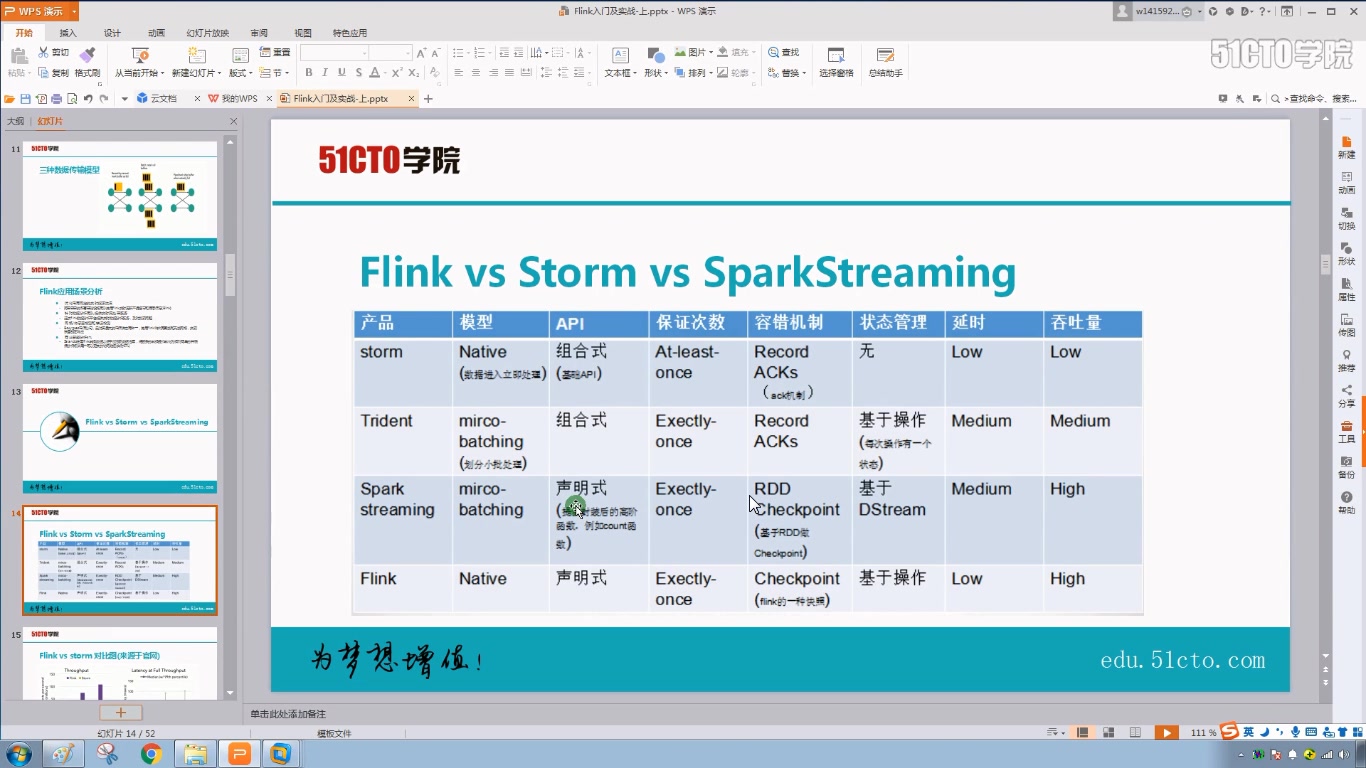Open the font name combo box
This screenshot has width=1366, height=768.
coord(334,52)
